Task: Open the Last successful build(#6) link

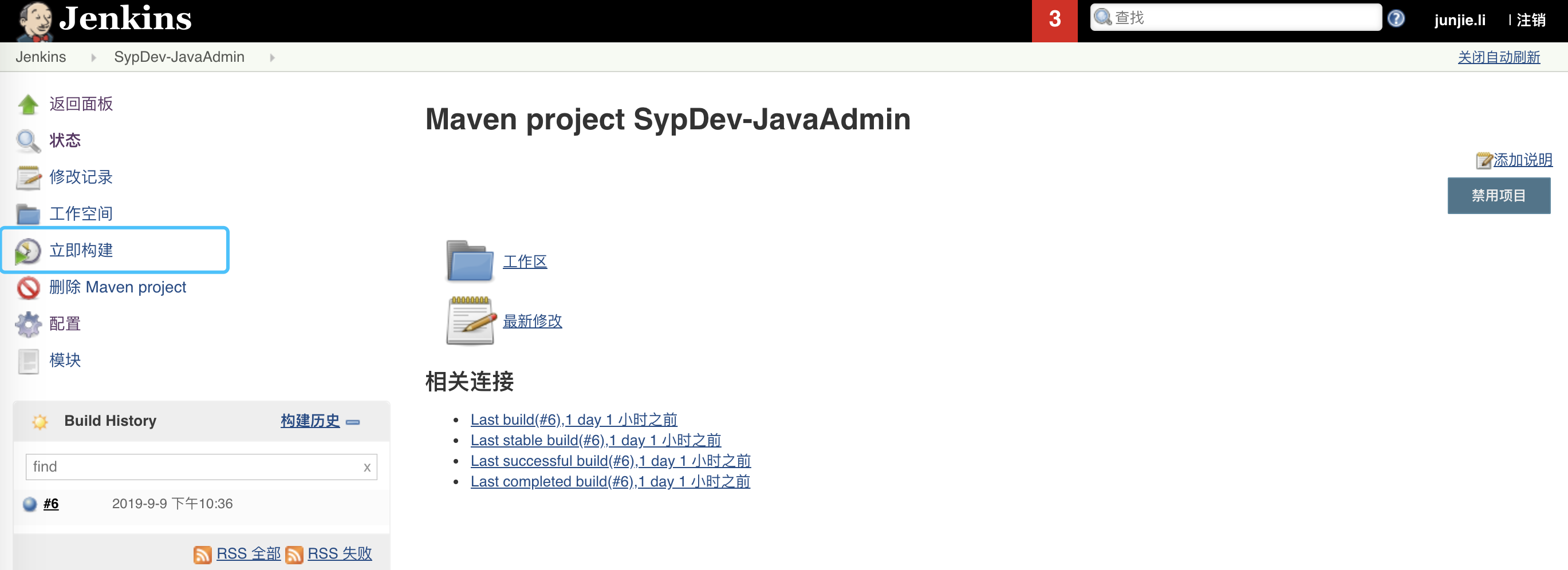Action: click(x=610, y=461)
